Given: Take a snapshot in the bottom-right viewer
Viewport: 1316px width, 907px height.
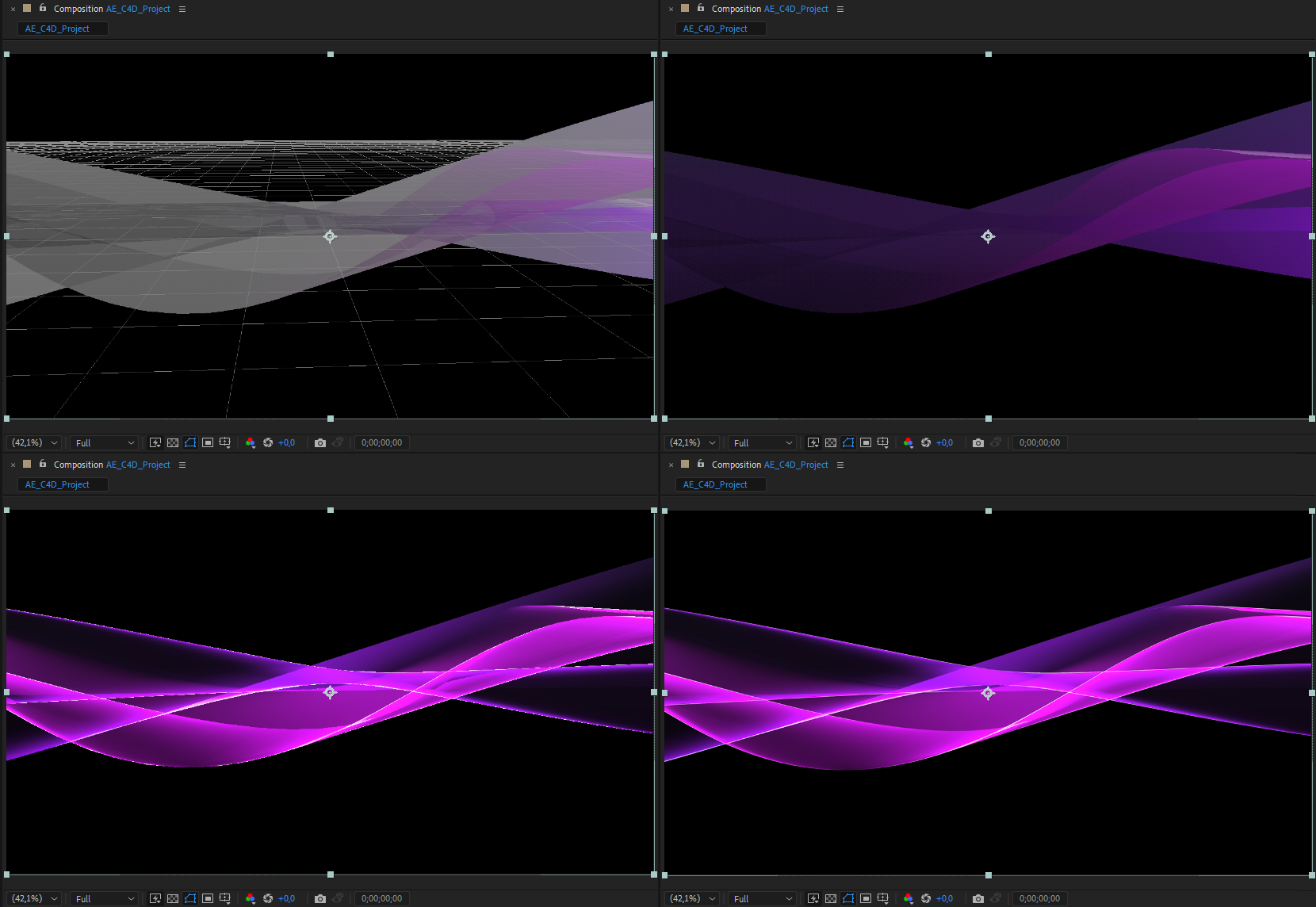Looking at the screenshot, I should 977,898.
